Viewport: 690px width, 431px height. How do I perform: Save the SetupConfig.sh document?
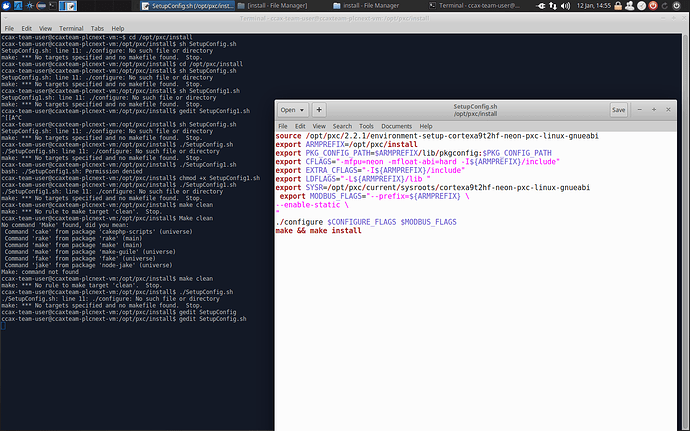[618, 110]
